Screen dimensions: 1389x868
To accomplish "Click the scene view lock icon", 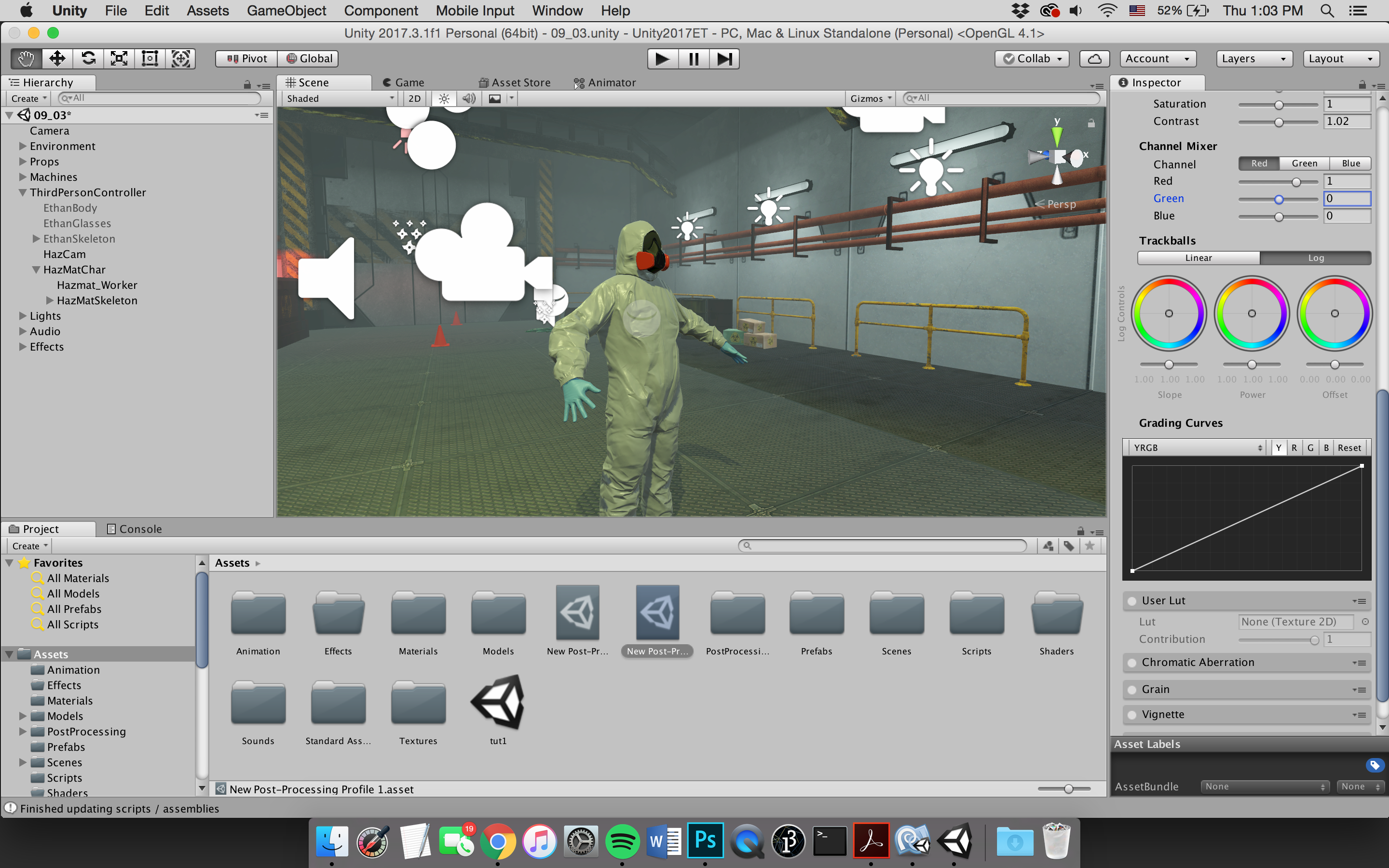I will [1091, 123].
